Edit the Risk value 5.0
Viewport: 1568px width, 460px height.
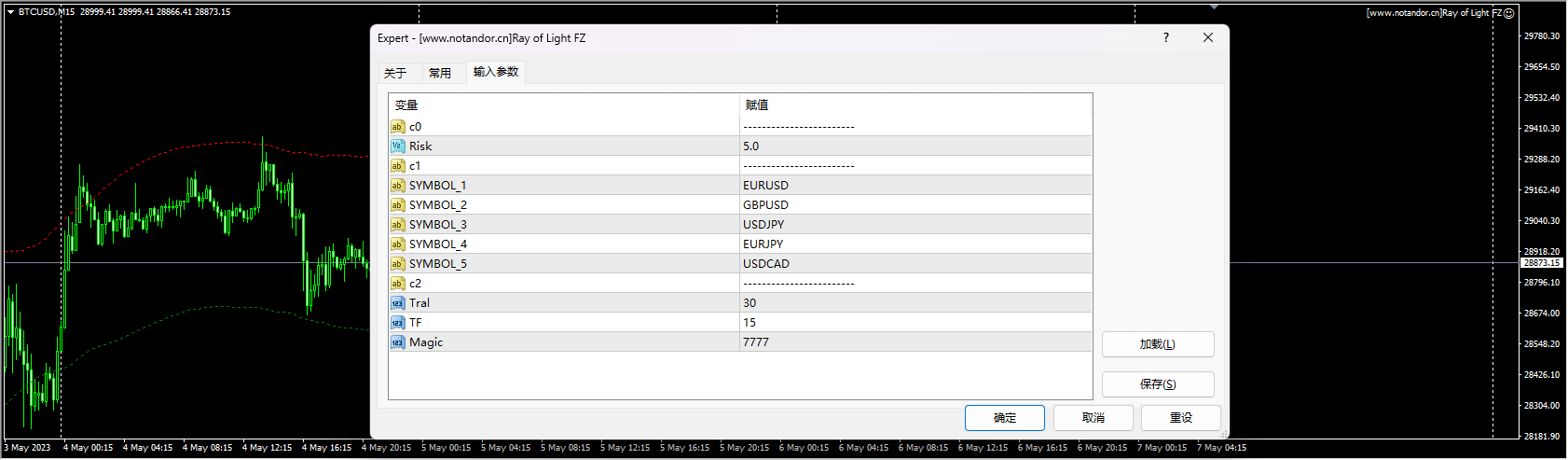(x=915, y=146)
